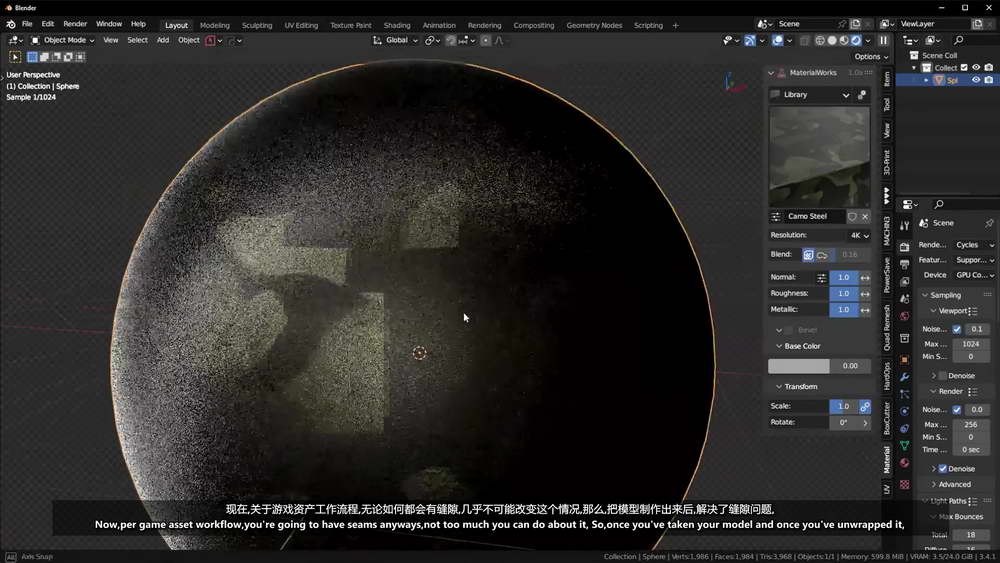Viewport: 1000px width, 563px height.
Task: Click Normal map settings icon
Action: pos(821,277)
